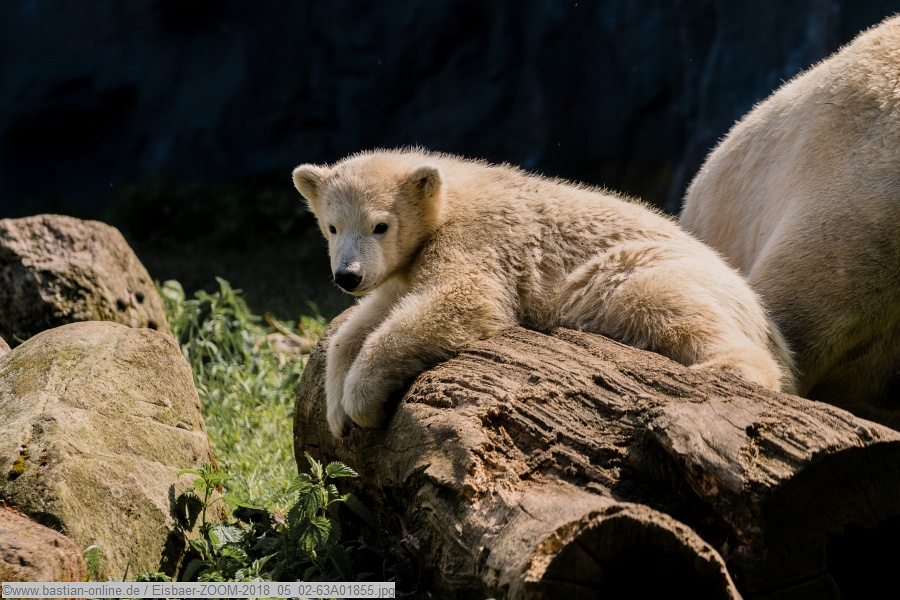
Task: Click the reddish rock in the bottom-left corner
Action: pyautogui.click(x=35, y=550)
